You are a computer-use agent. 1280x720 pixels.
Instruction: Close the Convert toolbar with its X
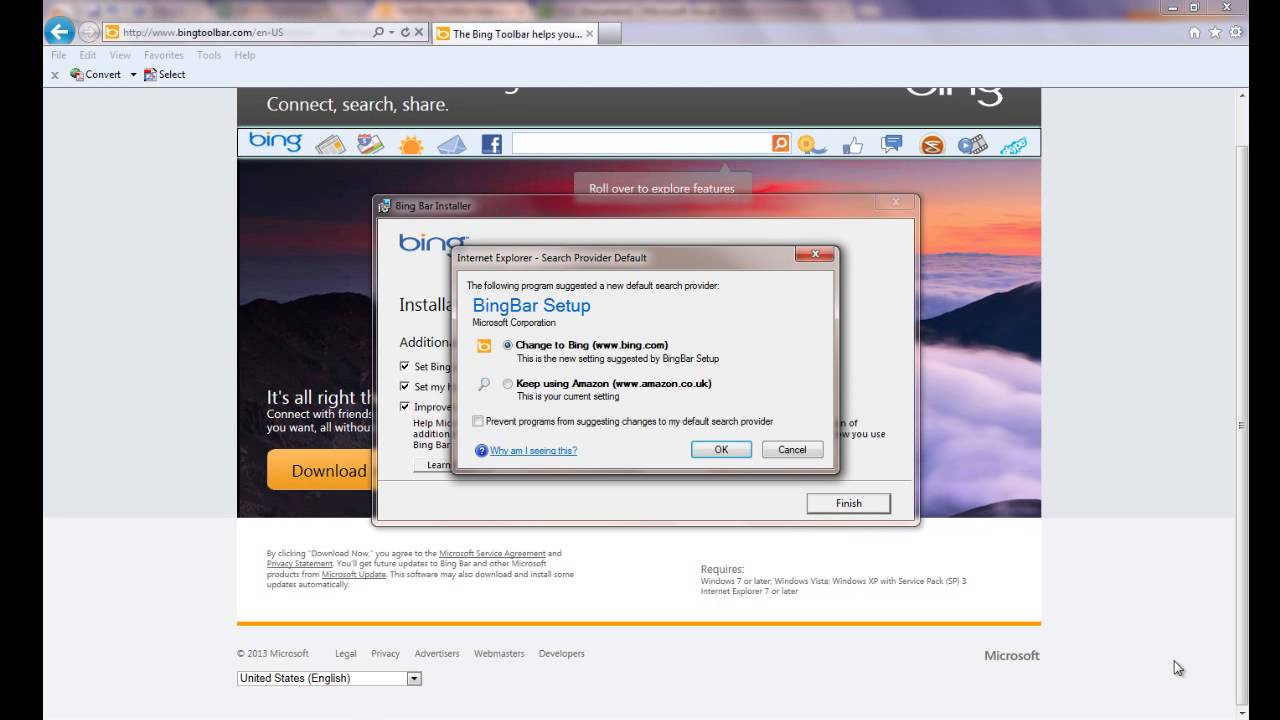(x=54, y=75)
